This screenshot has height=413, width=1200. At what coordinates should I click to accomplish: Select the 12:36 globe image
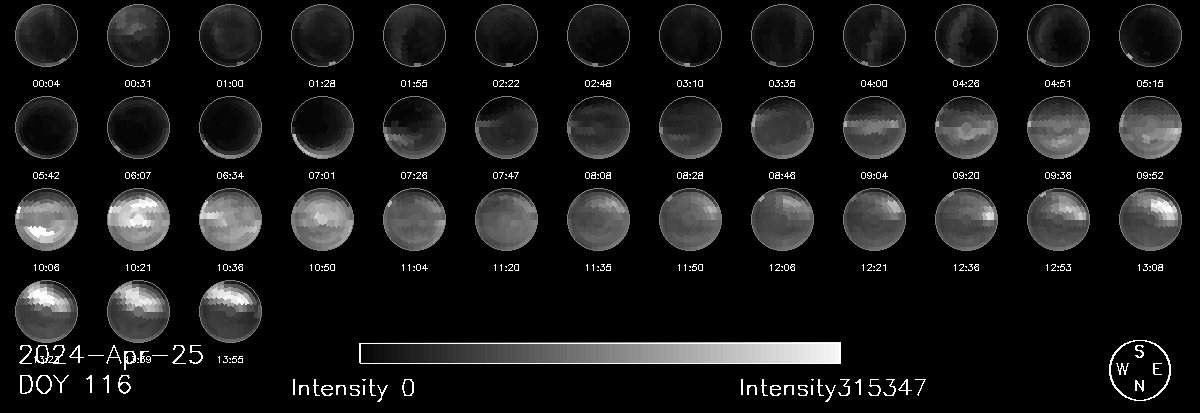[x=966, y=220]
